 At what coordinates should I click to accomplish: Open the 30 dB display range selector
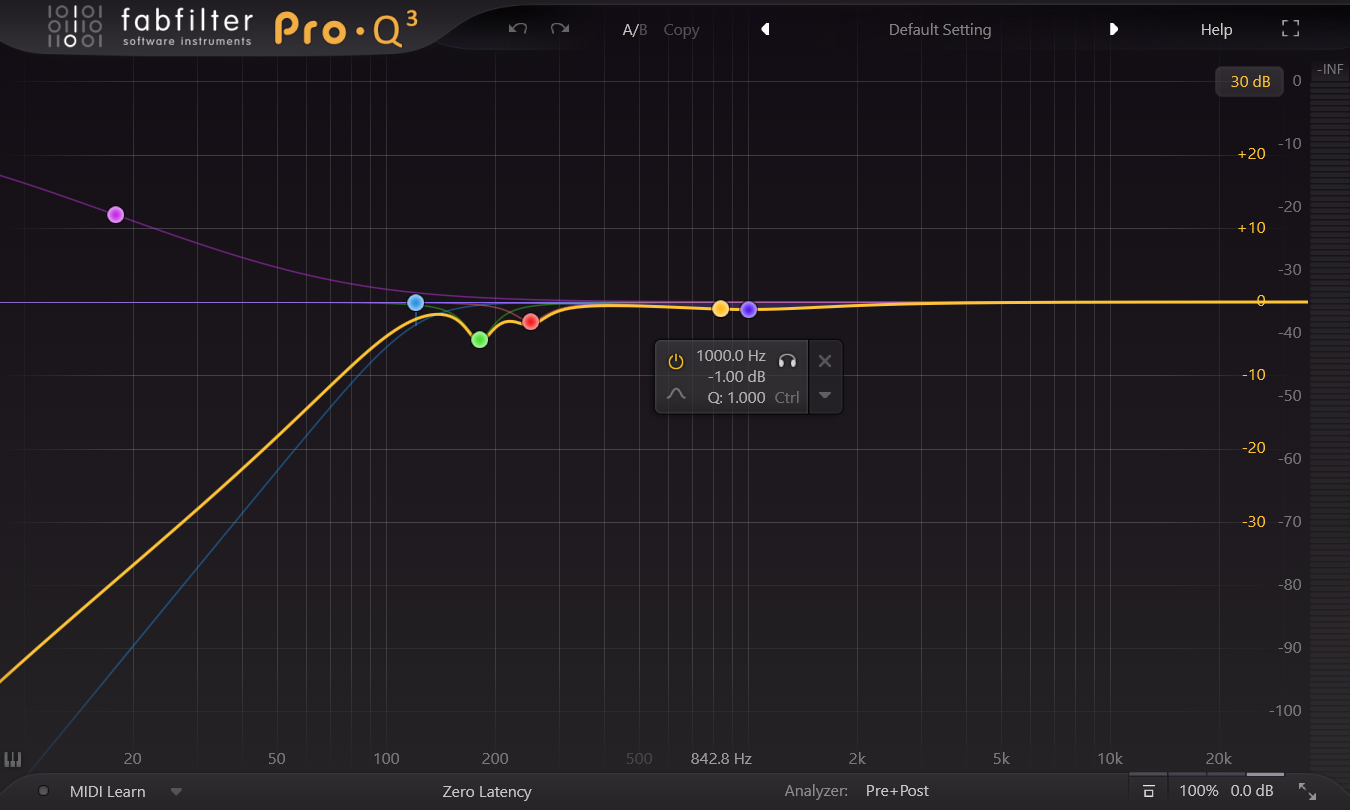point(1250,82)
